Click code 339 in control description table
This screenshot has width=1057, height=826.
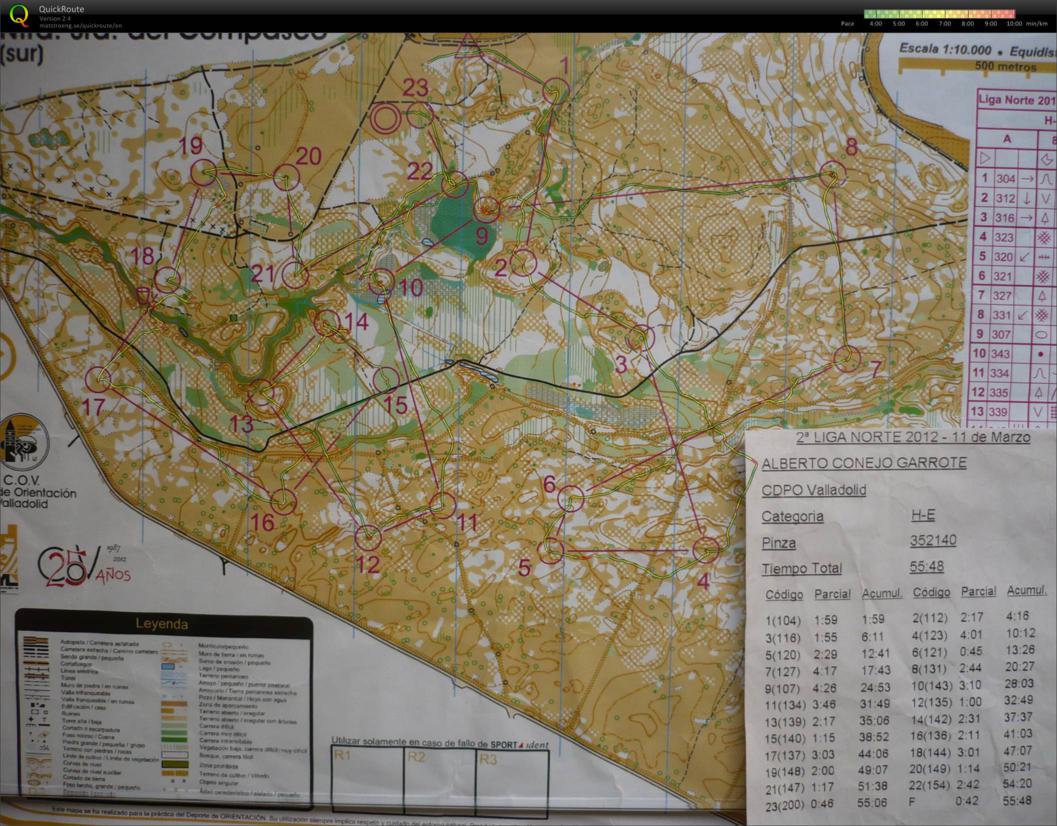pyautogui.click(x=998, y=411)
